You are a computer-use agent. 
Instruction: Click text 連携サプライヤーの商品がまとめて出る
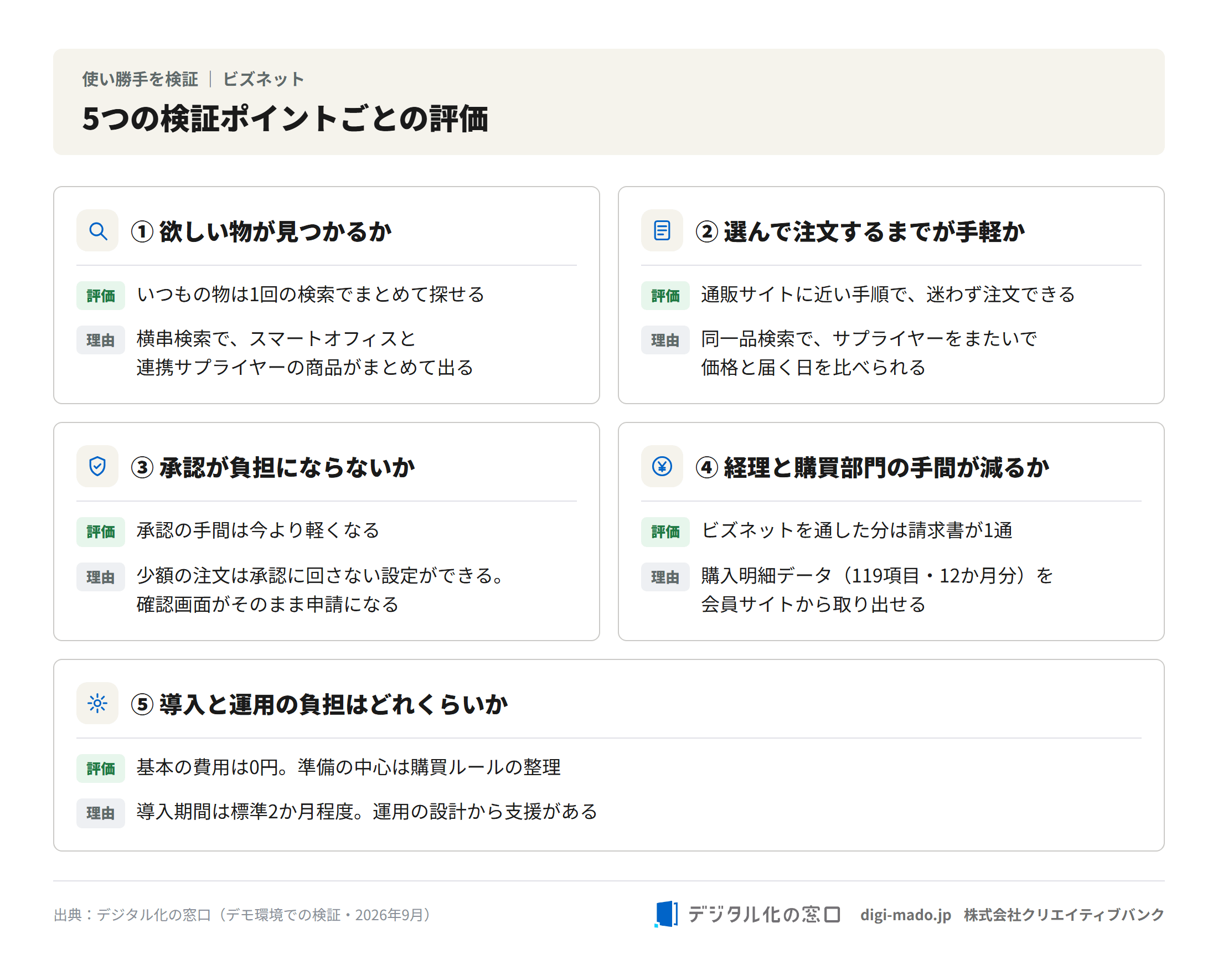pyautogui.click(x=305, y=367)
